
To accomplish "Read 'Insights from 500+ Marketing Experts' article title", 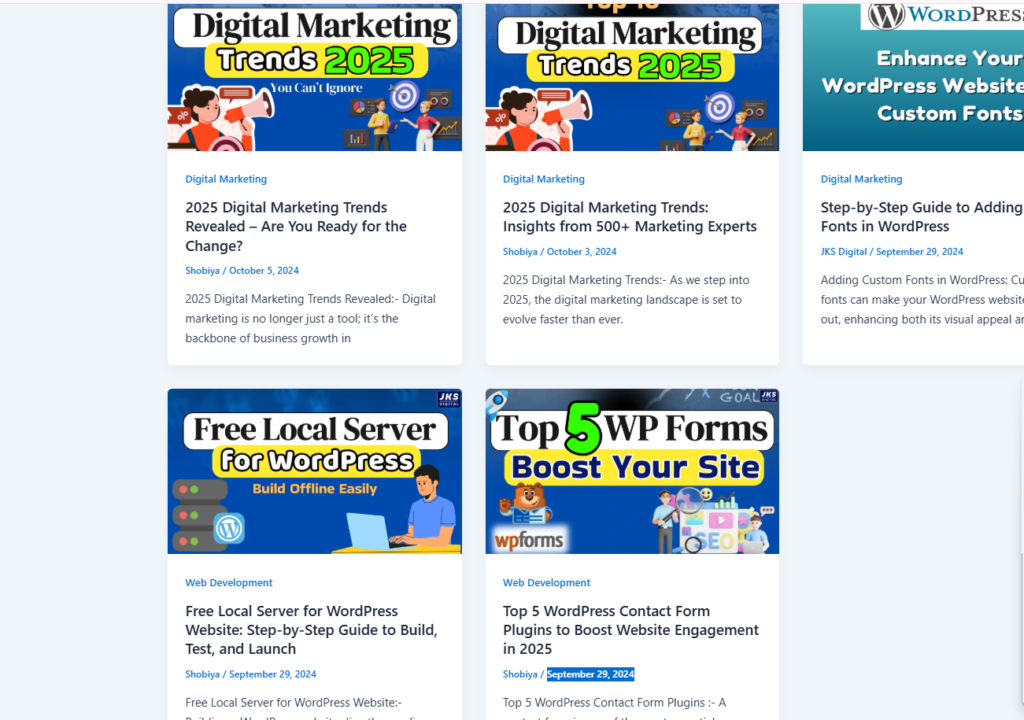I will 629,217.
